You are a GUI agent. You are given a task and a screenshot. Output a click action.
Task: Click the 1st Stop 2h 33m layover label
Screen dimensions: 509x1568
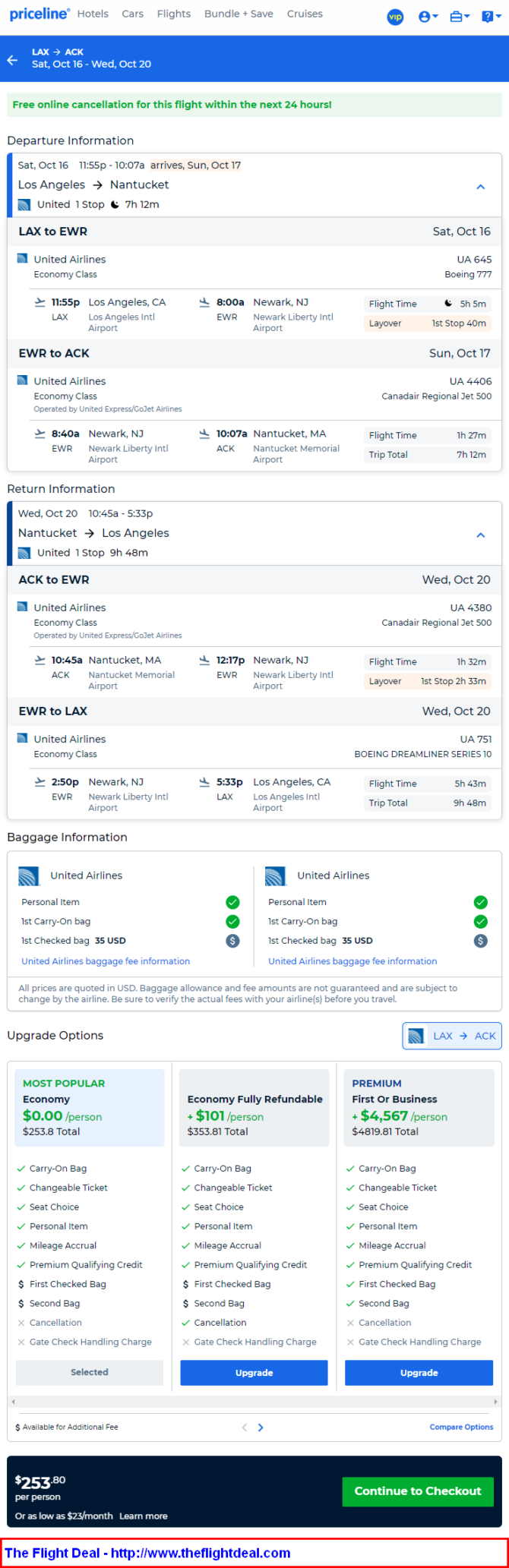click(454, 681)
